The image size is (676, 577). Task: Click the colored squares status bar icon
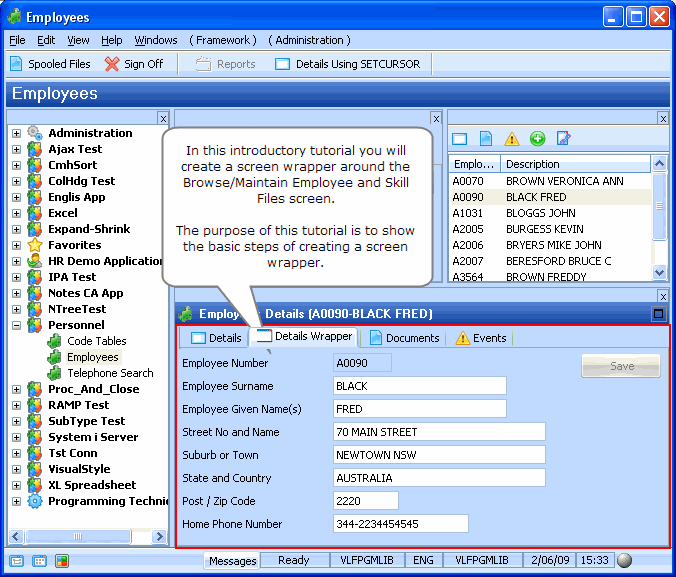pos(62,561)
